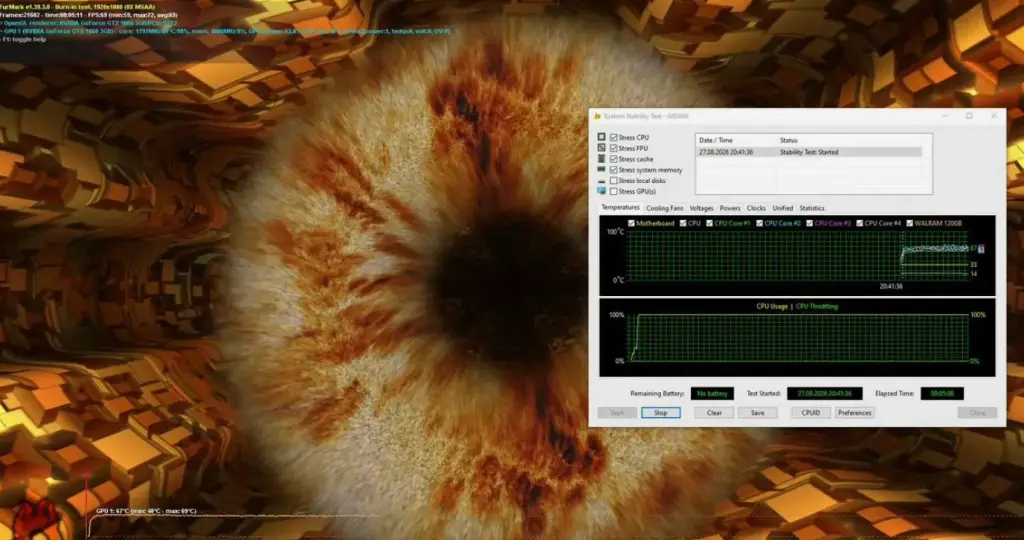Click the AIDA64 icon in the System Stability Test title bar

click(597, 116)
